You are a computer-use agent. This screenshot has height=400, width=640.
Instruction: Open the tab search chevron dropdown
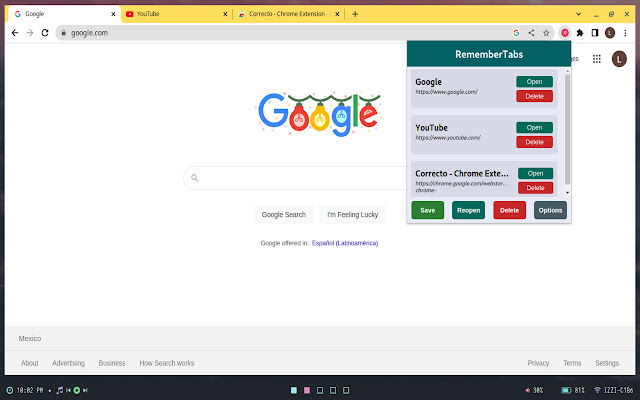[x=578, y=14]
